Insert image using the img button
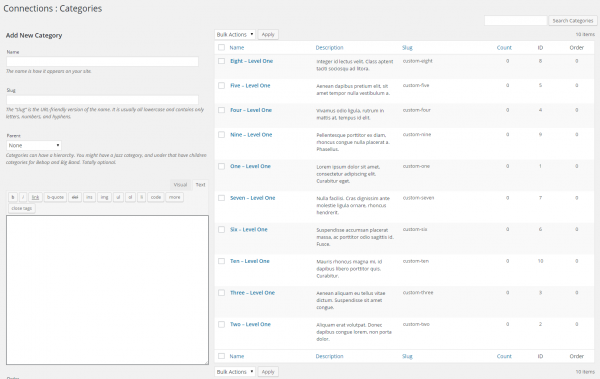 104,197
